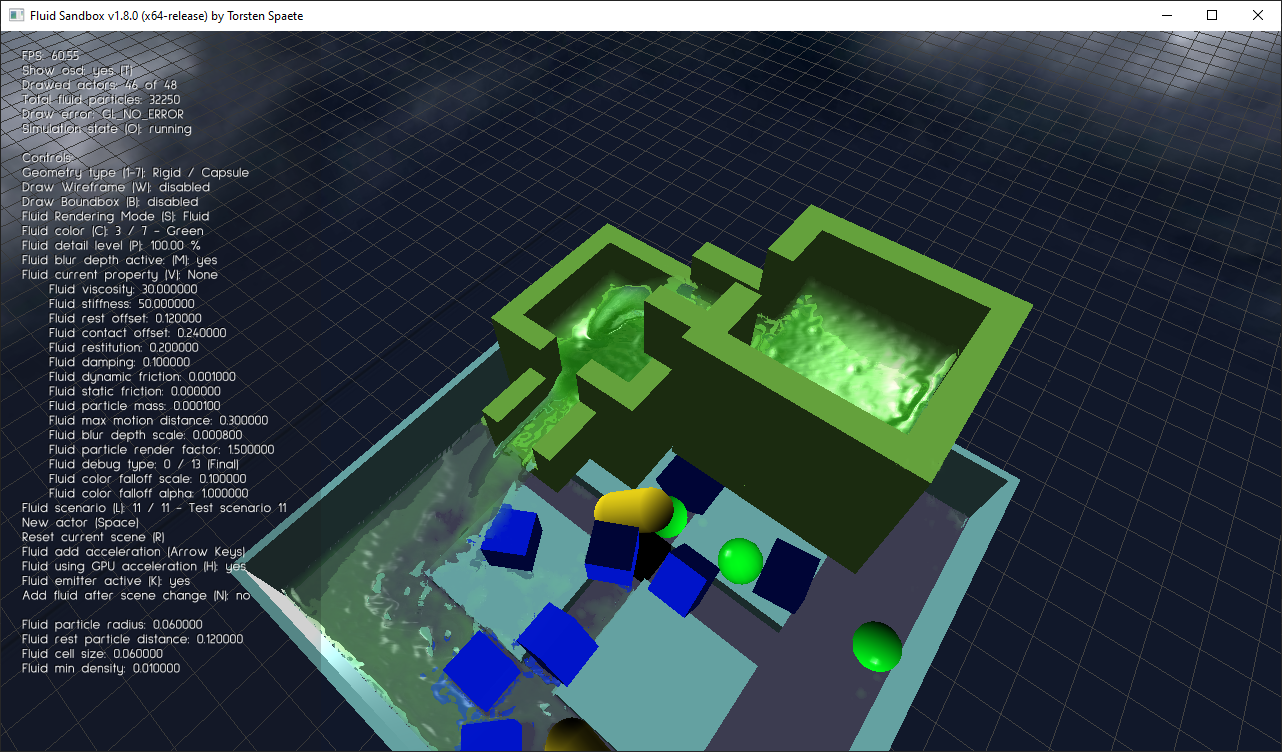Click the app icon in the title bar
This screenshot has width=1282, height=752.
click(16, 15)
